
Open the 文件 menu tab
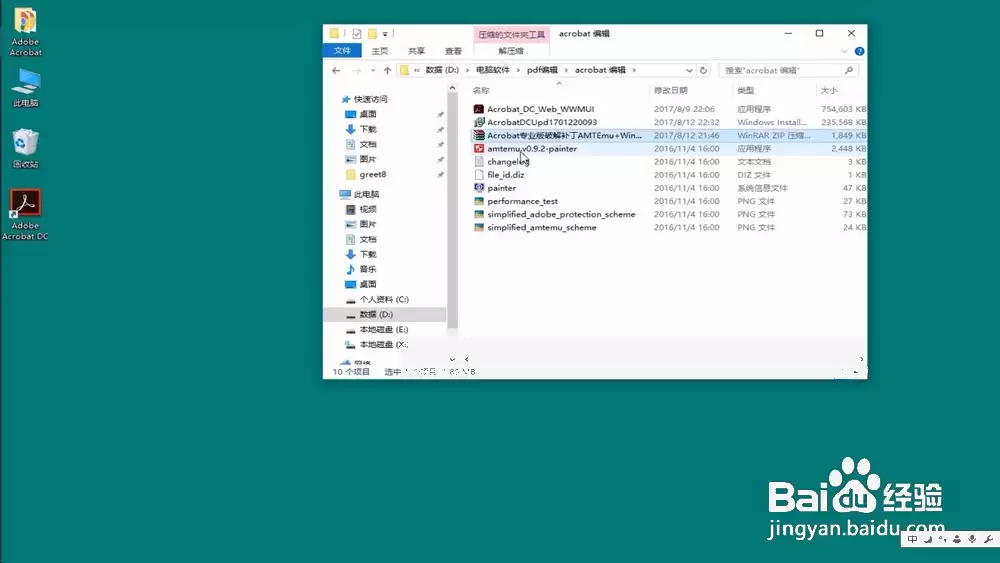342,51
